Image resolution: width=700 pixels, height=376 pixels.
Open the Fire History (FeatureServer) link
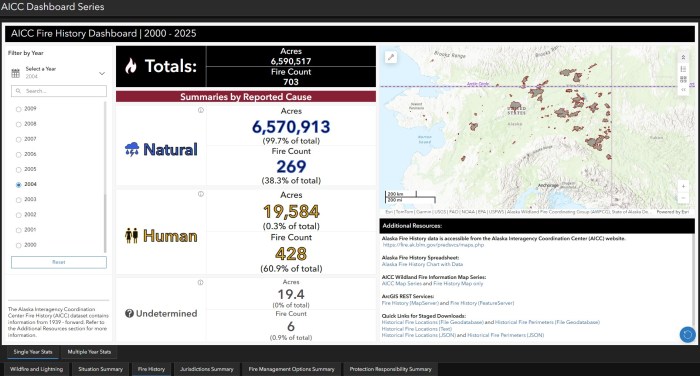tap(482, 303)
